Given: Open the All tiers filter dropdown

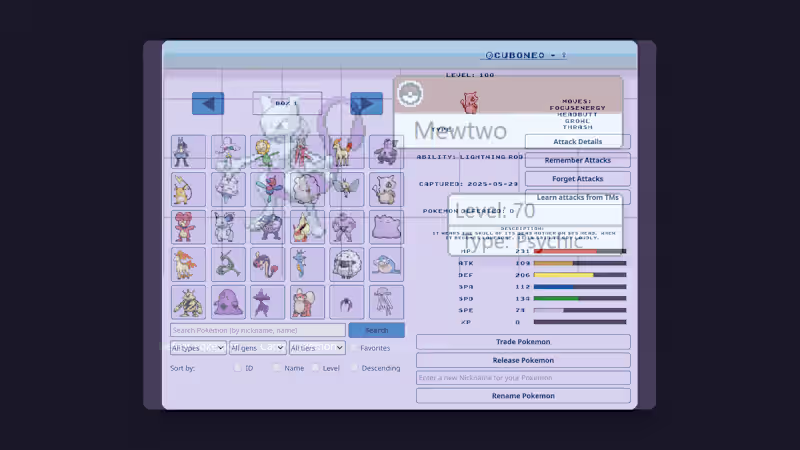Looking at the screenshot, I should pos(317,348).
